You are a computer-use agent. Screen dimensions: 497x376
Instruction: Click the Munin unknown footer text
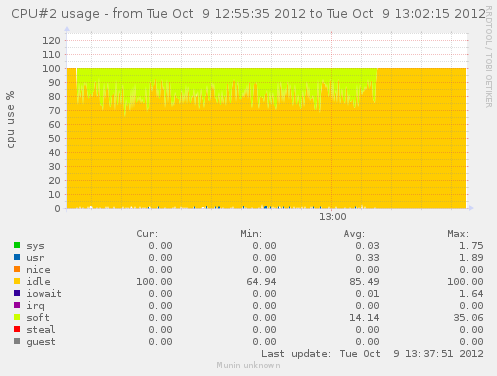pyautogui.click(x=248, y=365)
